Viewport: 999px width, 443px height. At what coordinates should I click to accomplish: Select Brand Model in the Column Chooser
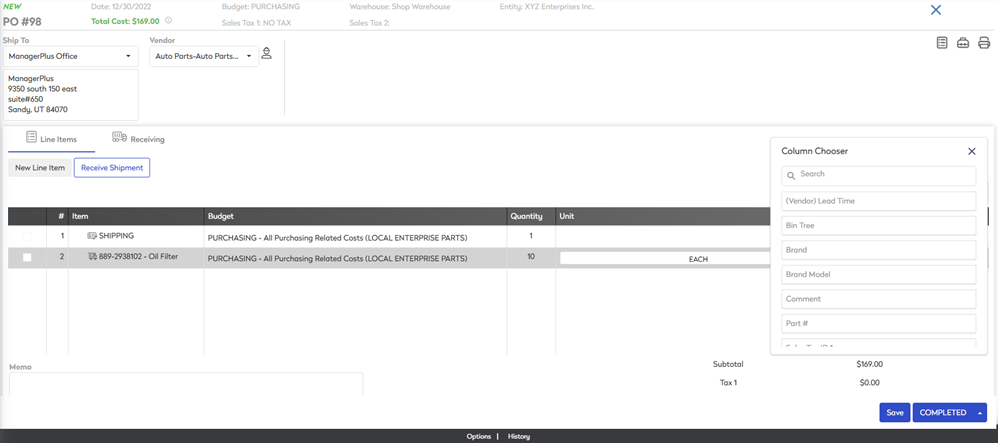pos(879,275)
